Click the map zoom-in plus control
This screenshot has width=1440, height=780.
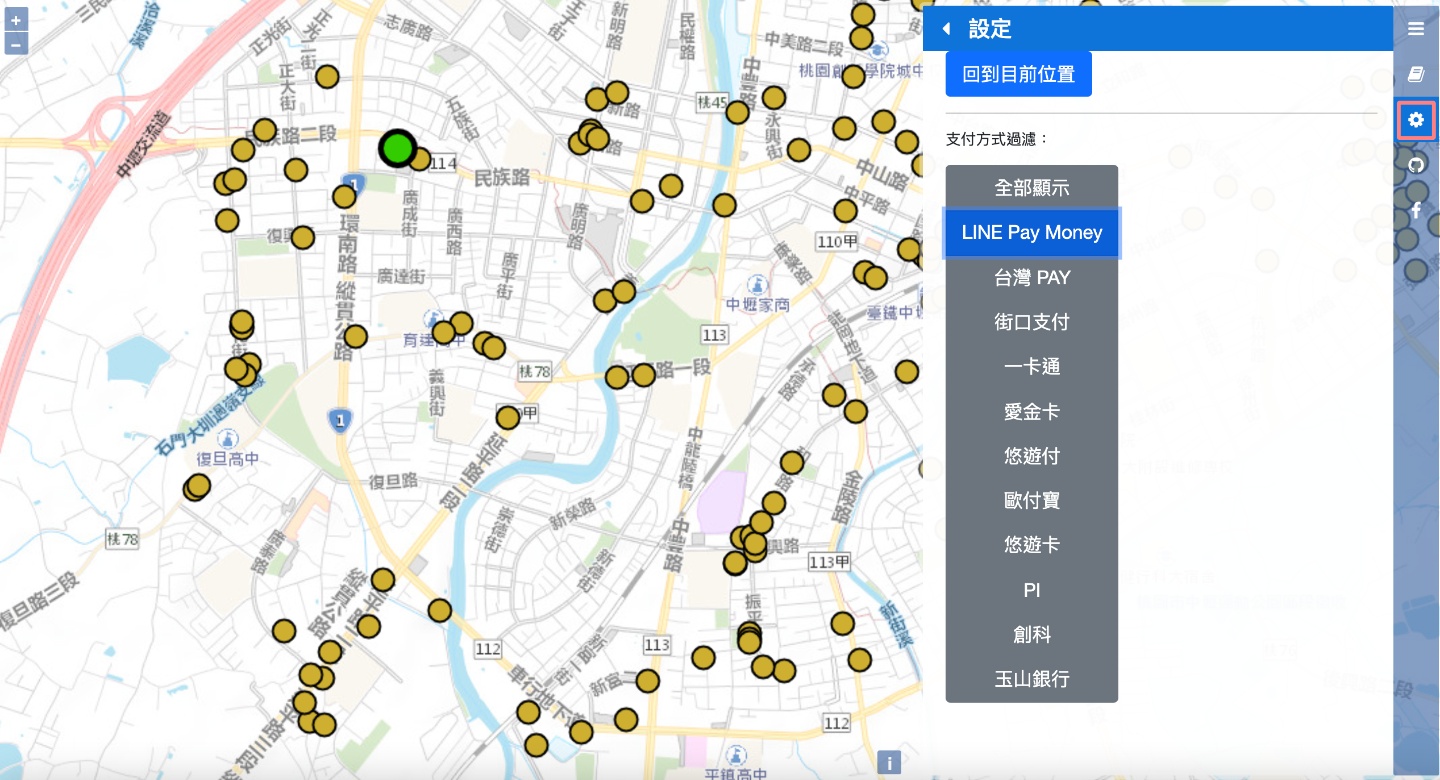(x=16, y=18)
